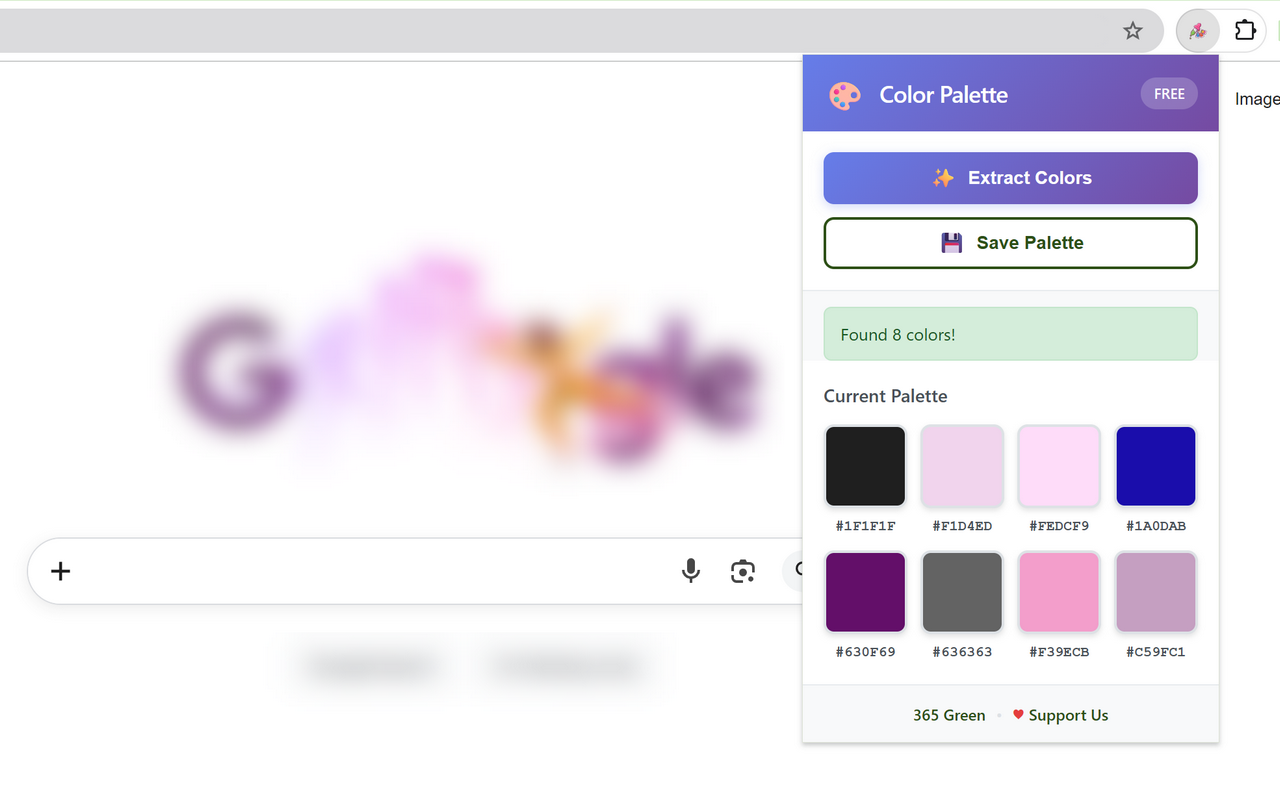This screenshot has height=800, width=1280.
Task: Bookmark the page using the star icon
Action: click(1133, 30)
